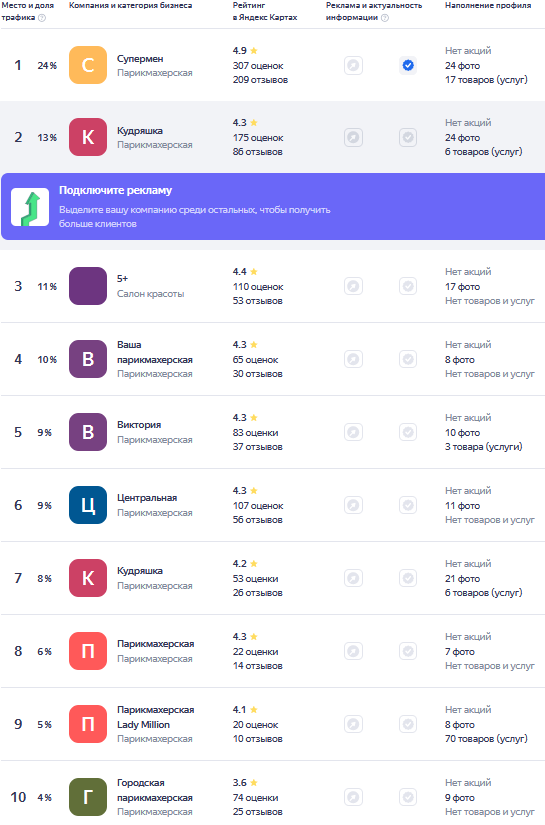
Task: Click the blue 'Ц' logo of Центральная
Action: 88,505
